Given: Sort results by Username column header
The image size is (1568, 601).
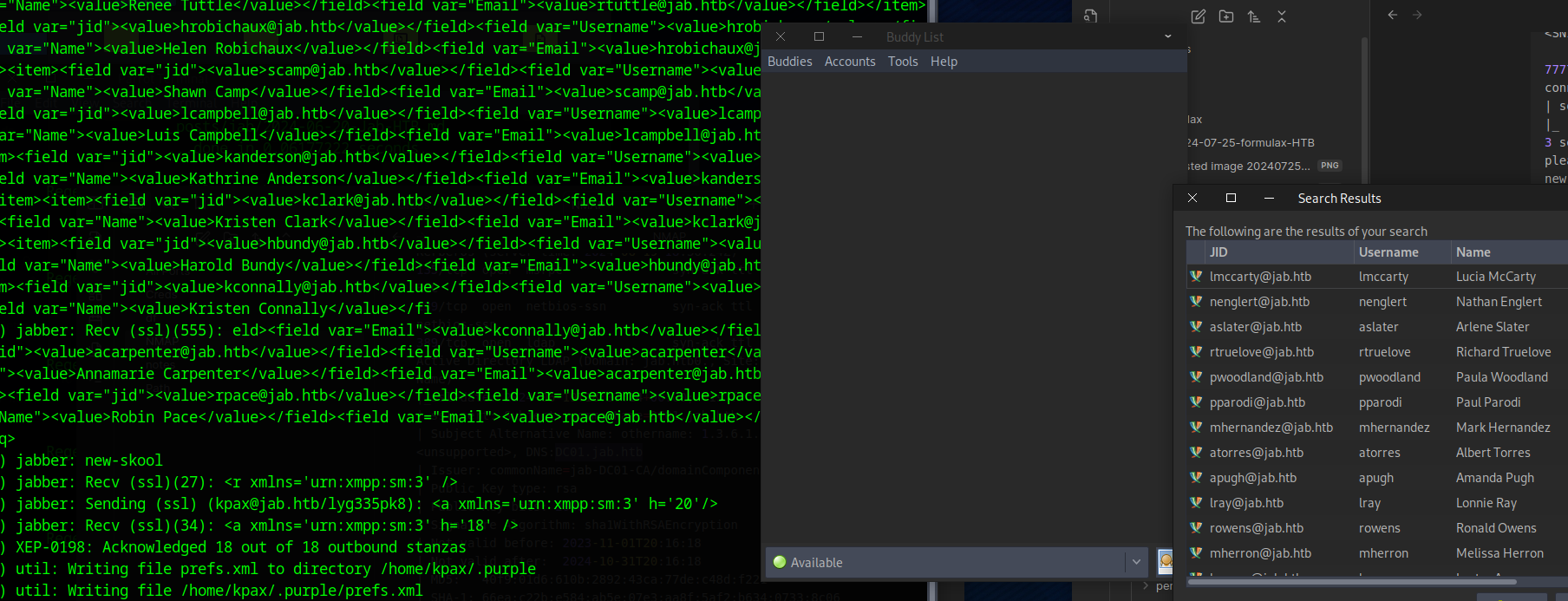Looking at the screenshot, I should tap(1388, 252).
